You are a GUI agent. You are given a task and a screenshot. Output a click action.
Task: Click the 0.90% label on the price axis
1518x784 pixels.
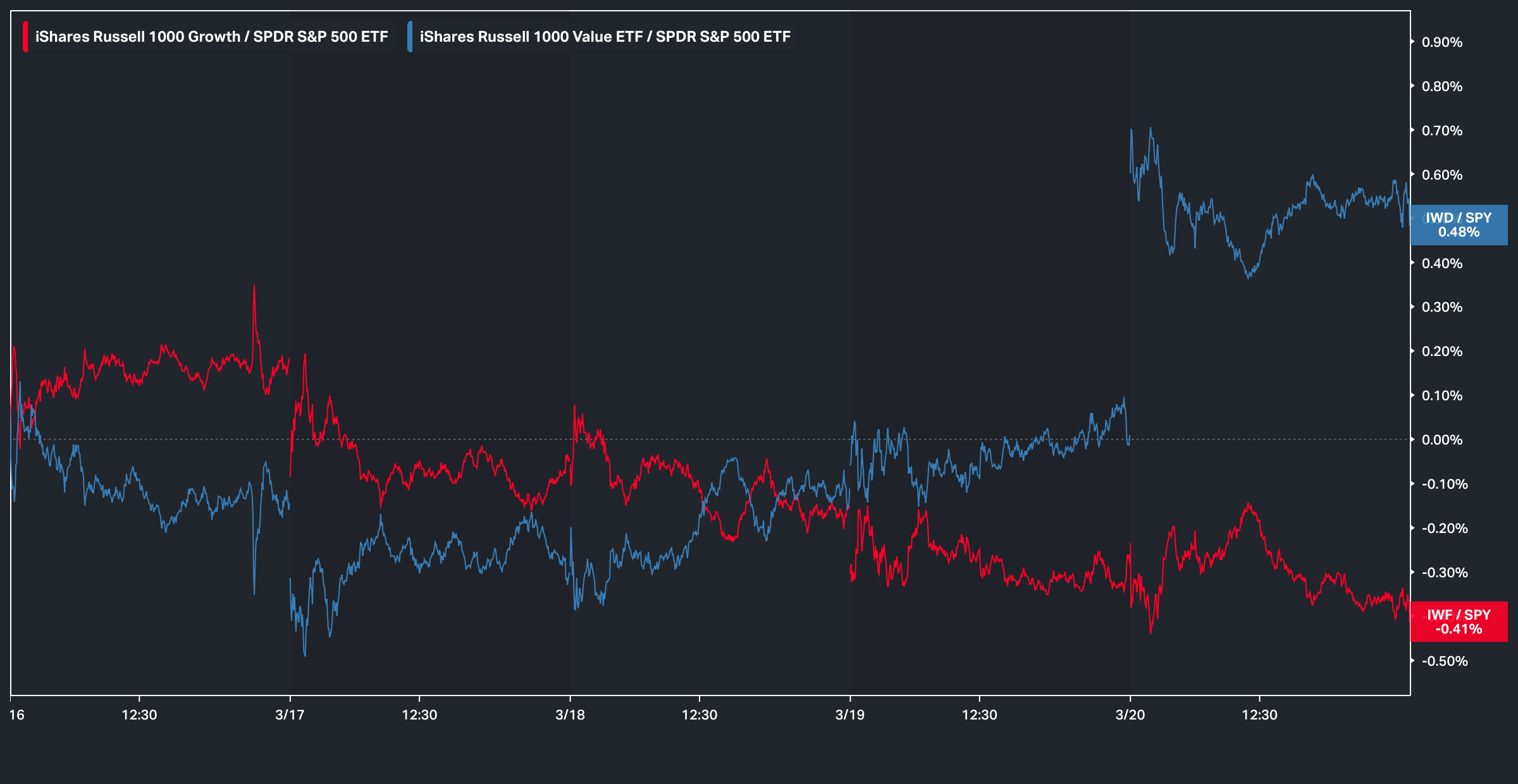point(1441,42)
